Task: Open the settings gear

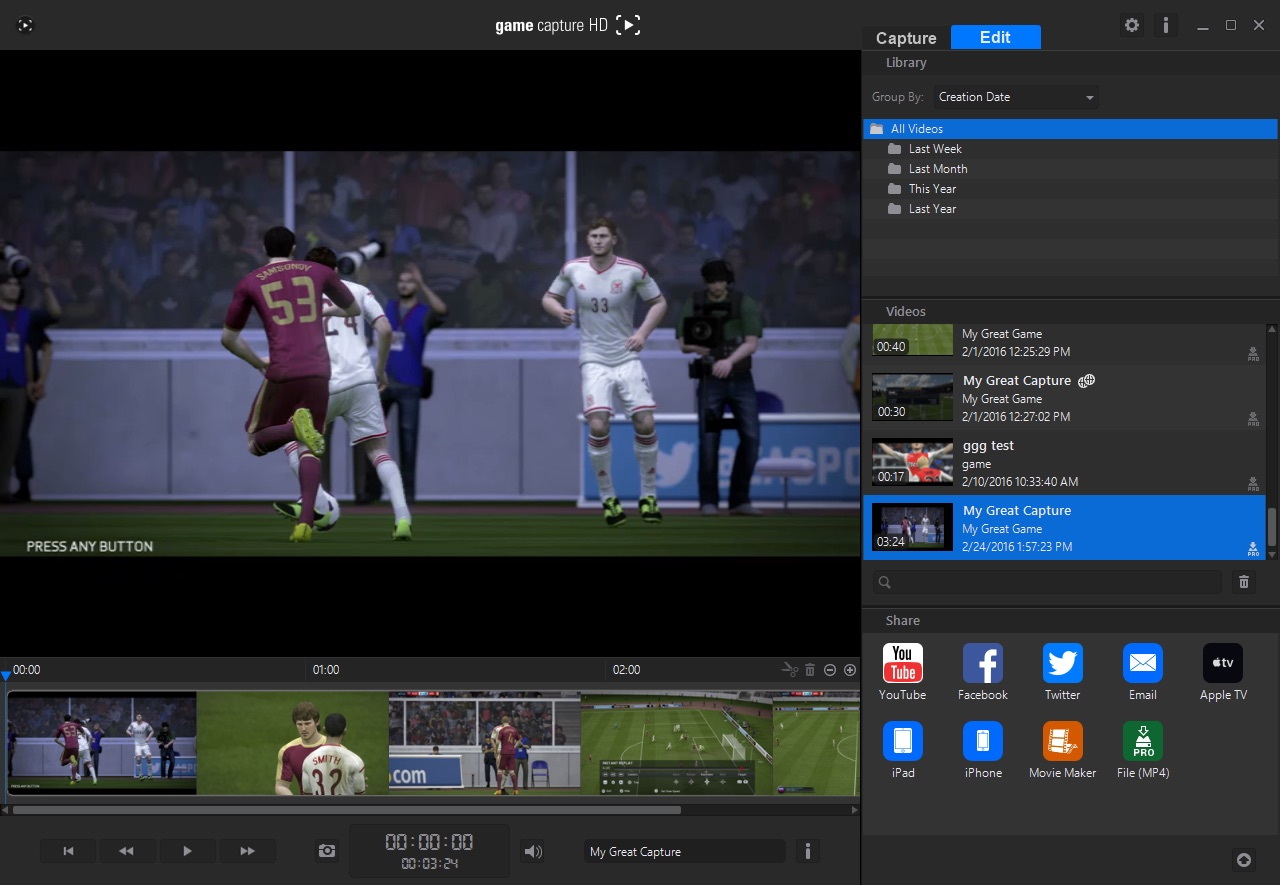Action: tap(1132, 25)
